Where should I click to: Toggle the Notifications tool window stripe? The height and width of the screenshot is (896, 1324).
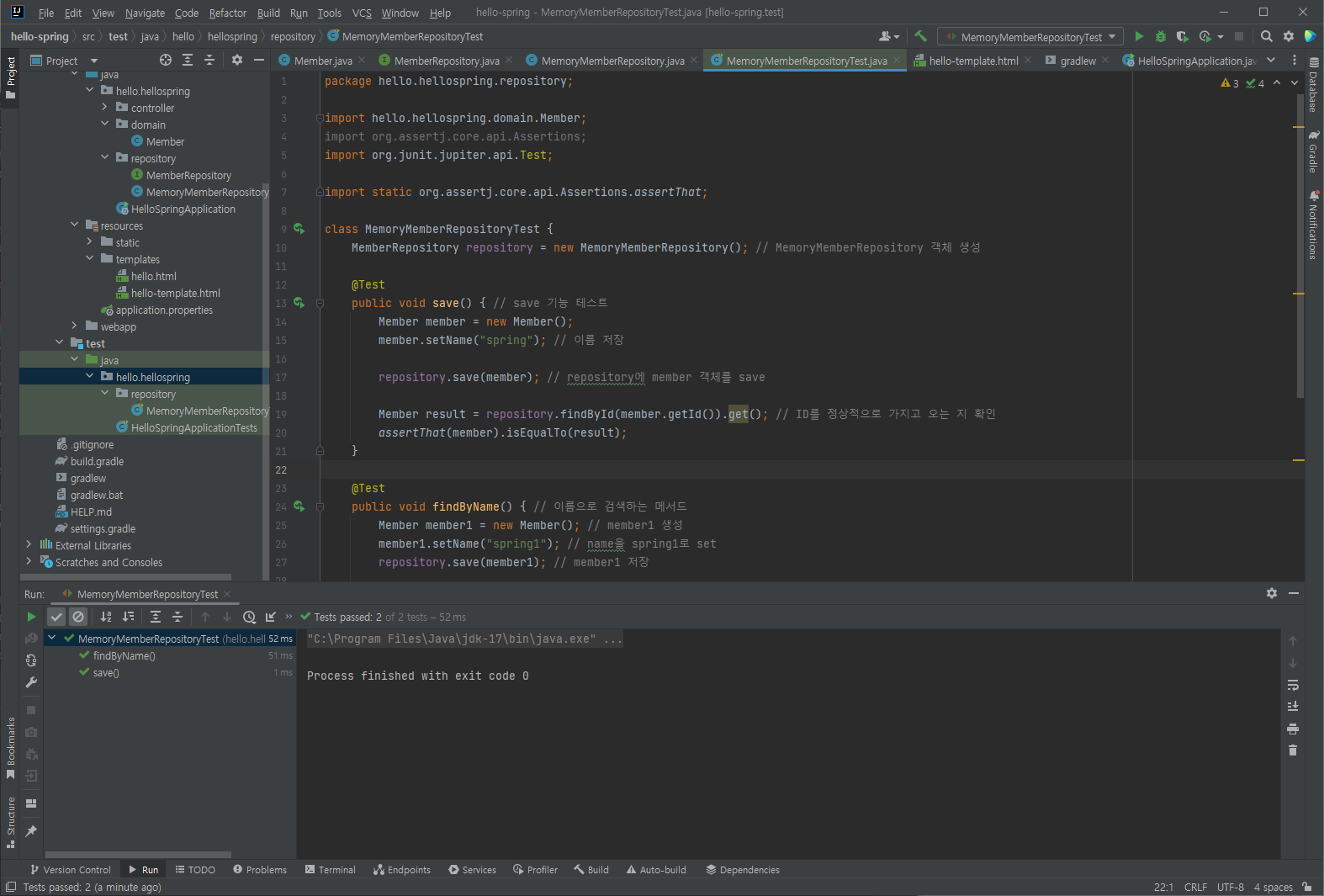tap(1313, 225)
